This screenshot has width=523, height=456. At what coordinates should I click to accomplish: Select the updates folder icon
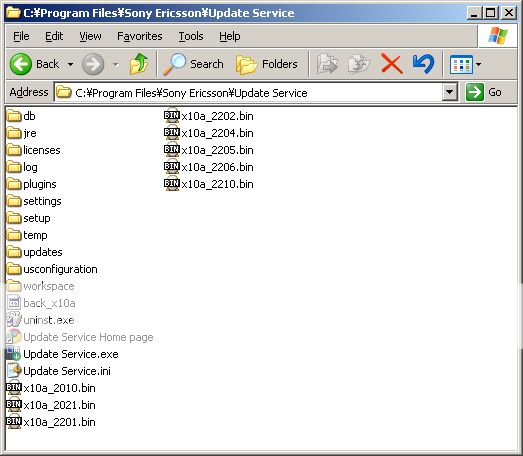point(14,252)
